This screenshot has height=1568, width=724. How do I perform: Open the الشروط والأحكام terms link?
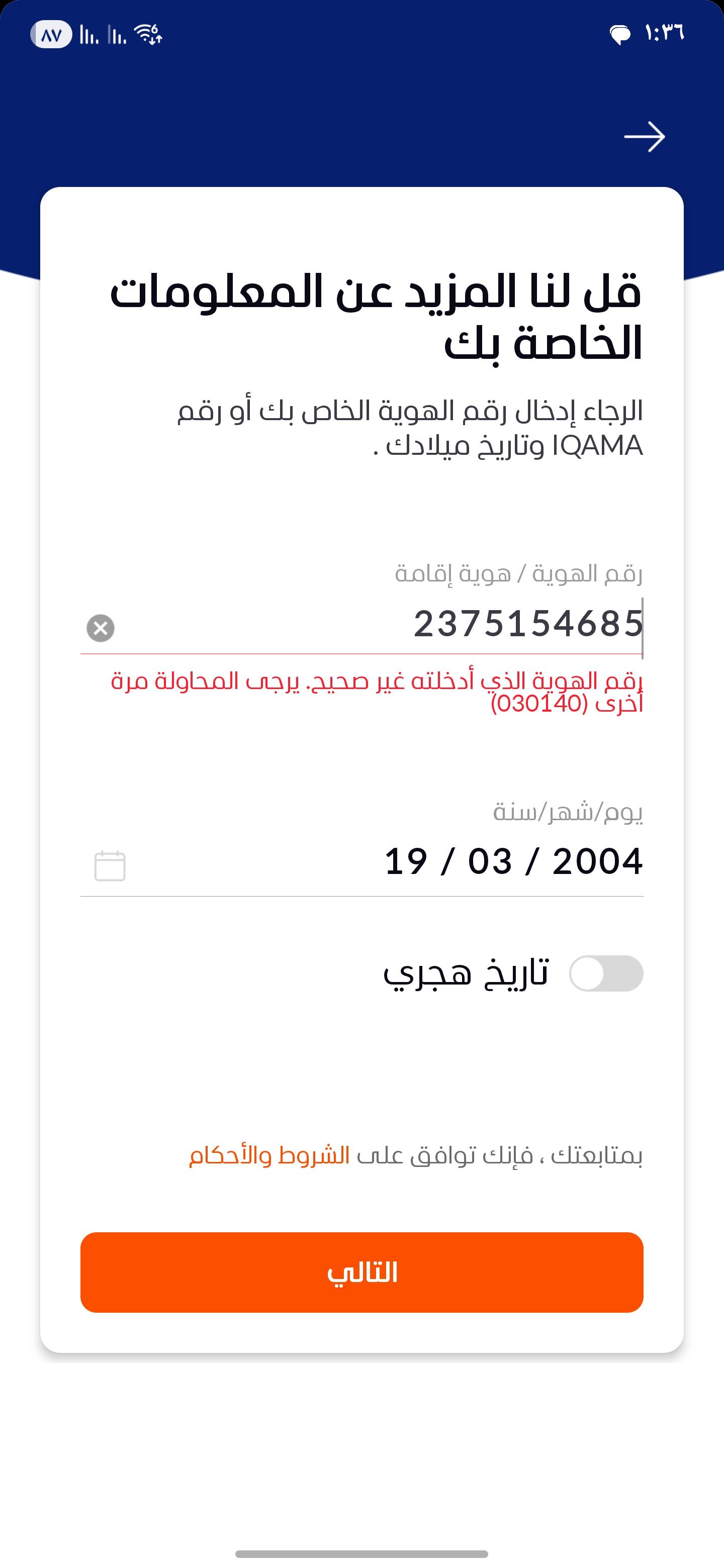pos(269,1155)
